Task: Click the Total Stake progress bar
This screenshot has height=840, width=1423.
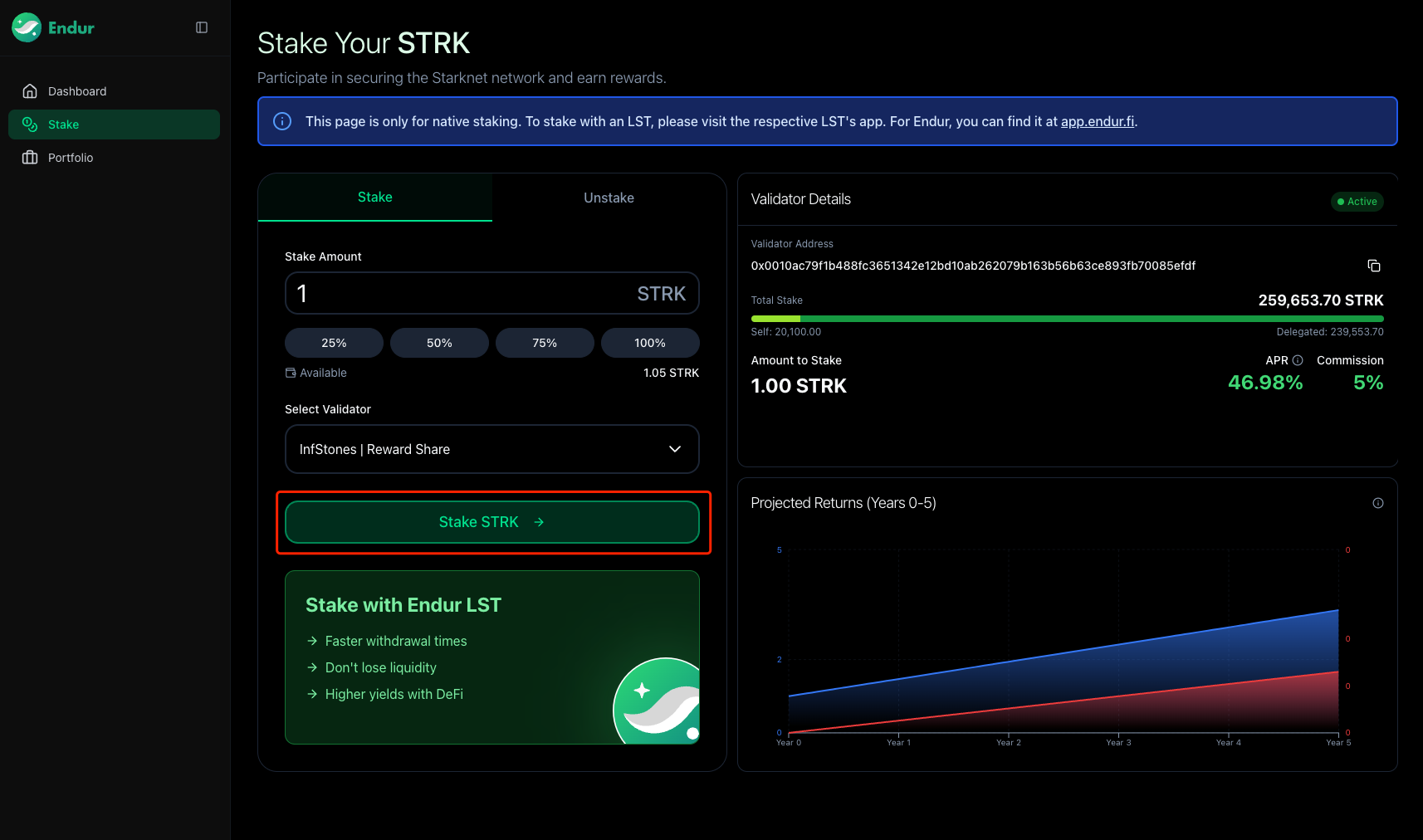Action: pyautogui.click(x=1067, y=319)
